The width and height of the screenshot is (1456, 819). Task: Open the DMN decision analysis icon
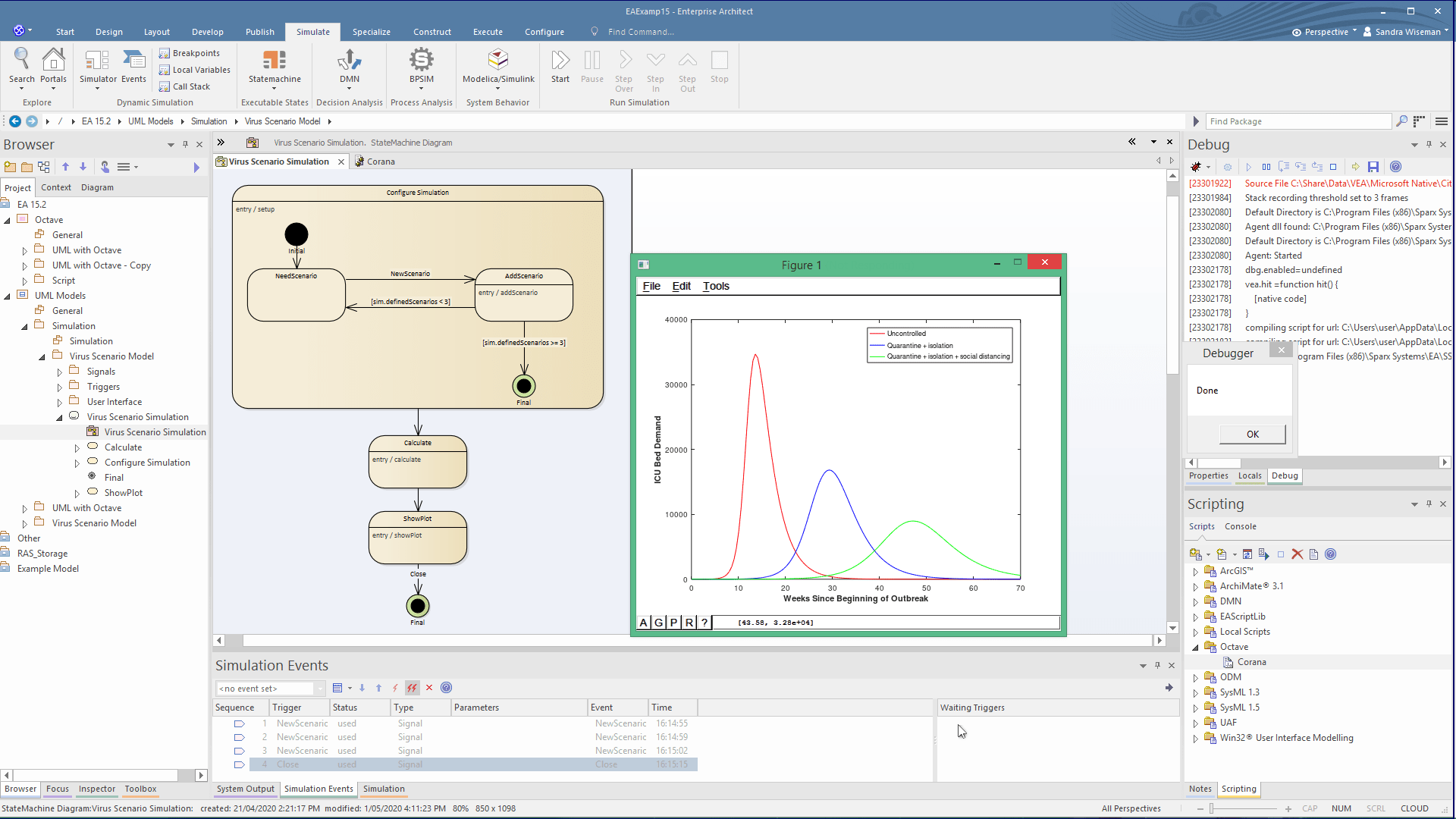(349, 61)
